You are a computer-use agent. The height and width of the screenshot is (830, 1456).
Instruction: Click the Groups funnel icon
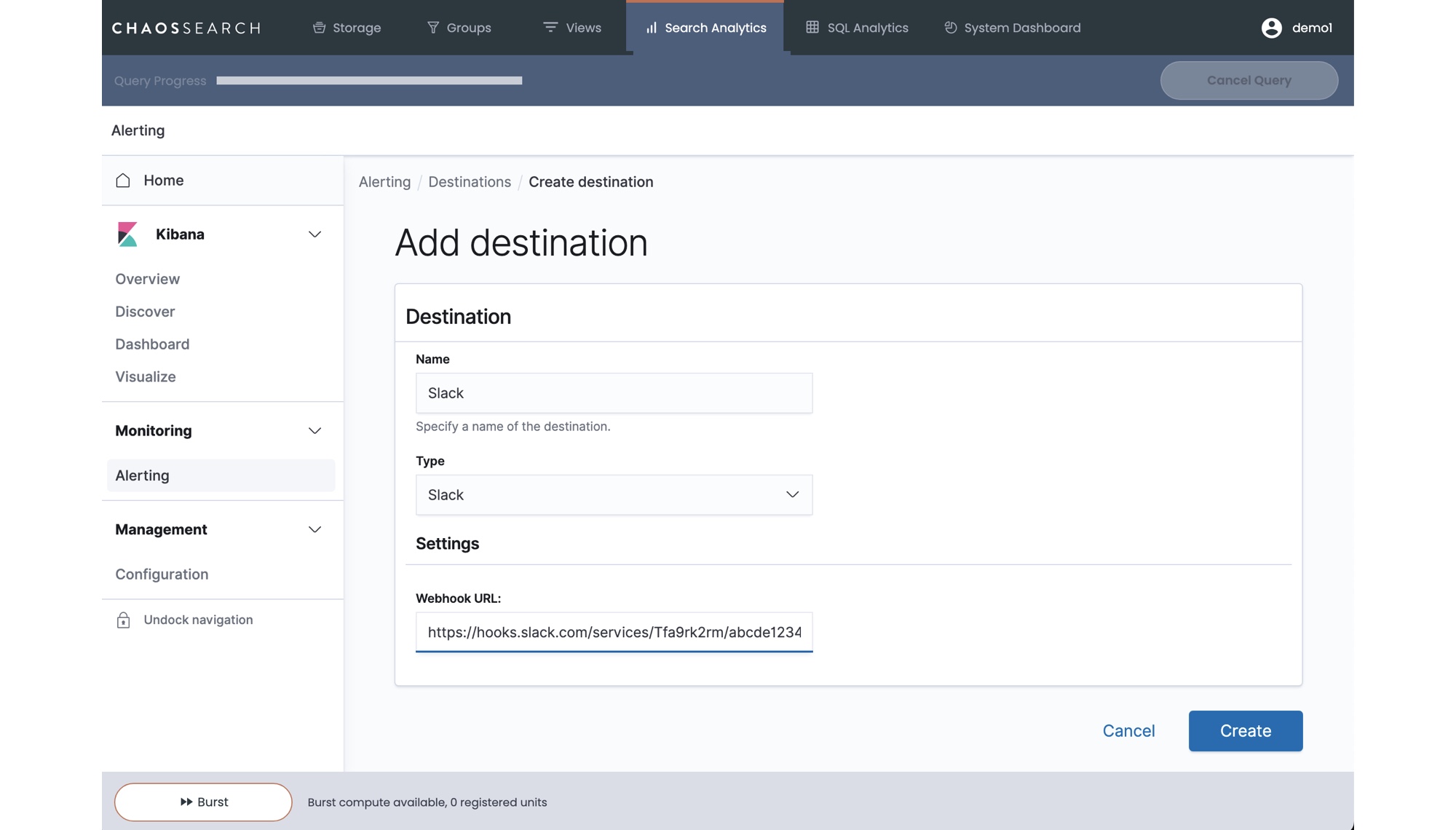433,28
